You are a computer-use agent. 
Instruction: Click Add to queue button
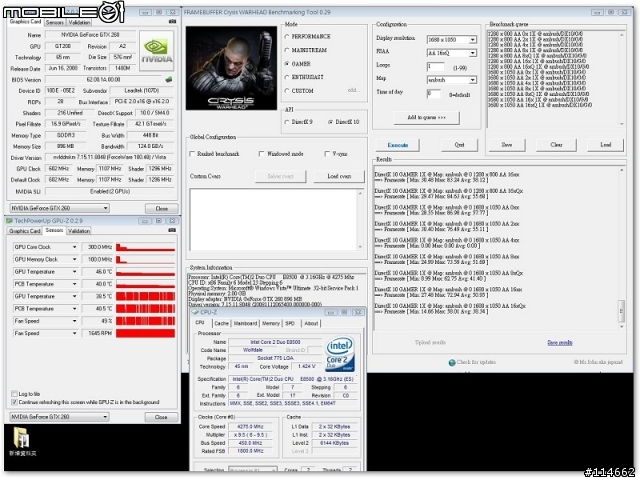[427, 118]
